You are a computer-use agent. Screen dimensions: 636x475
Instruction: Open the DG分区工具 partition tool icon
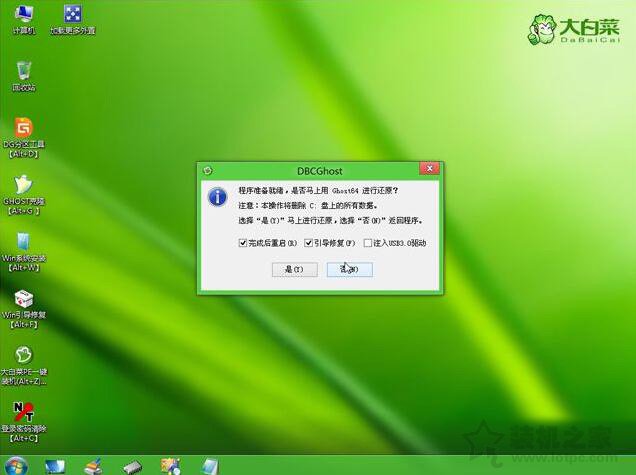pos(23,130)
